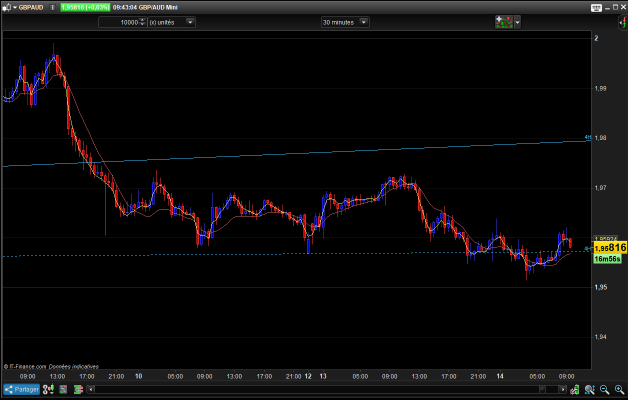The width and height of the screenshot is (628, 400).
Task: Click the chart export icon near zoom tools
Action: 575,389
